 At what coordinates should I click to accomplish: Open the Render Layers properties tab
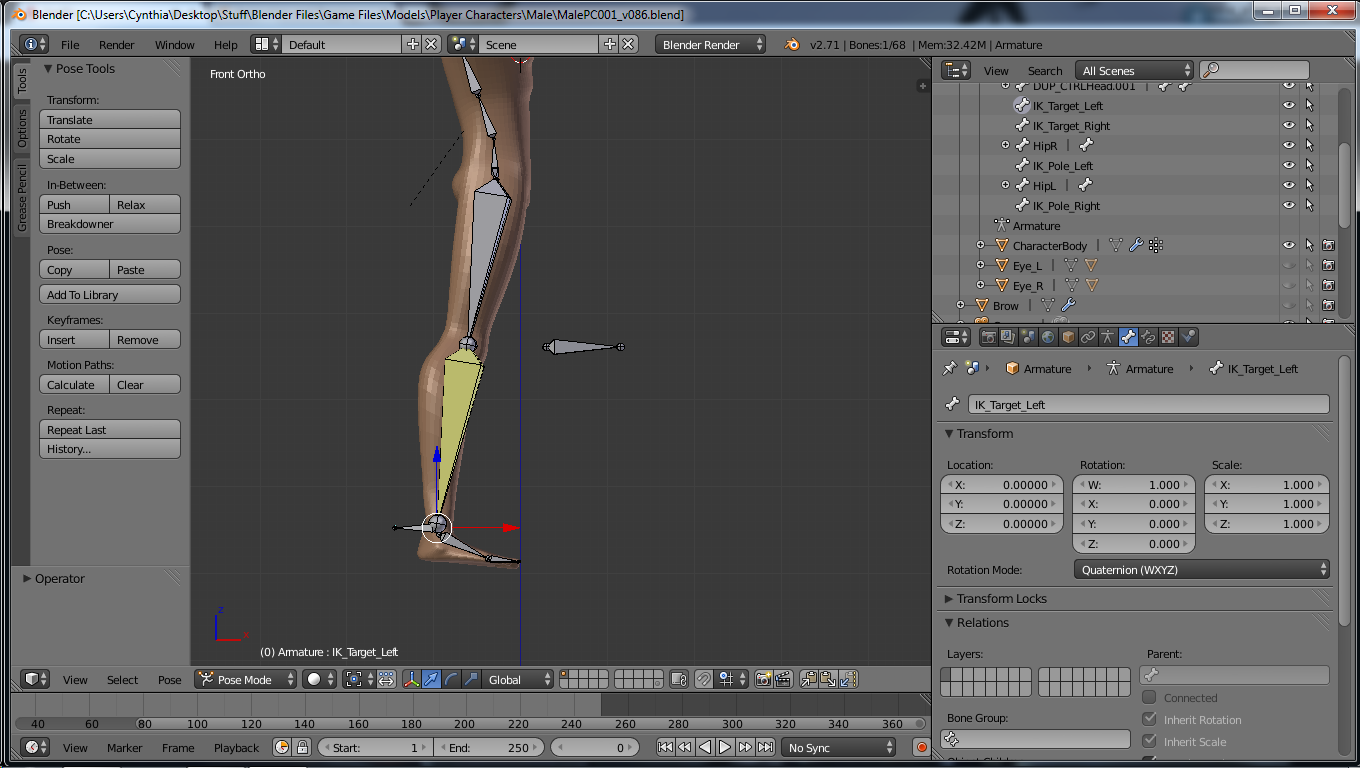[1007, 337]
